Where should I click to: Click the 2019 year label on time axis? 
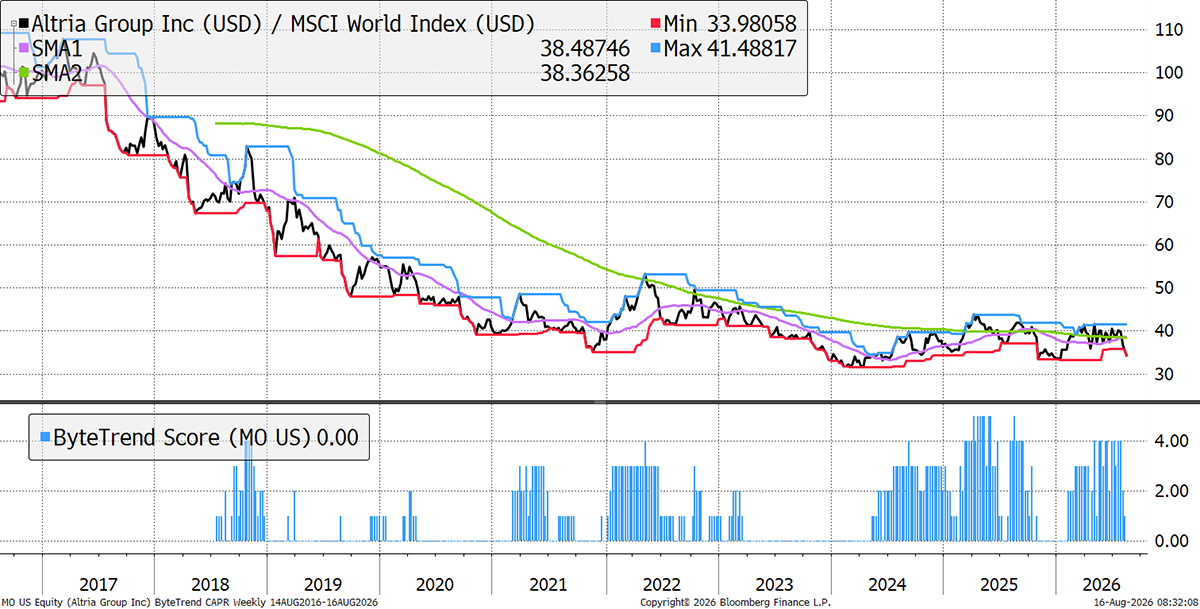pos(321,583)
